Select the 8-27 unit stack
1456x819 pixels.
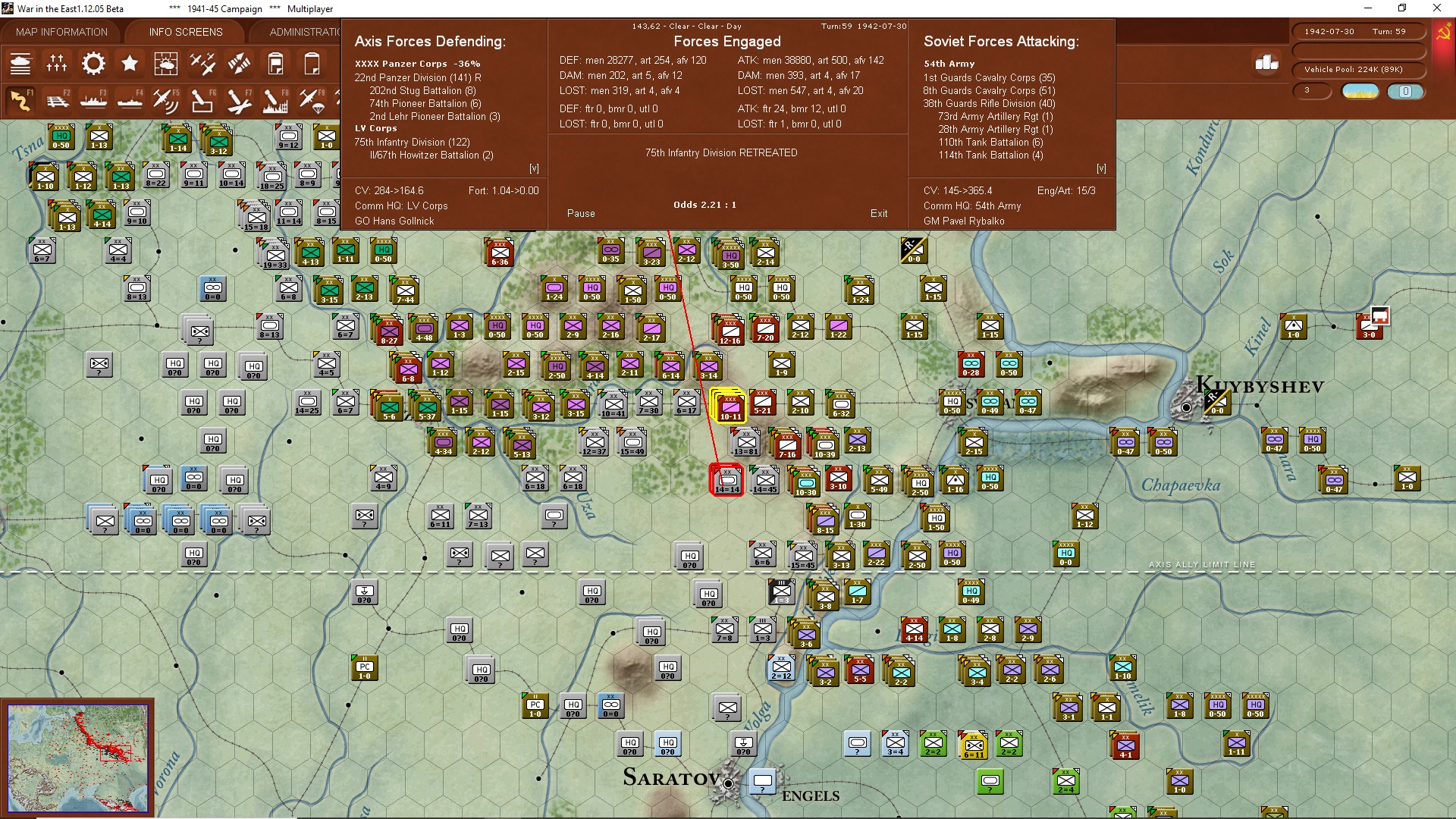point(388,331)
